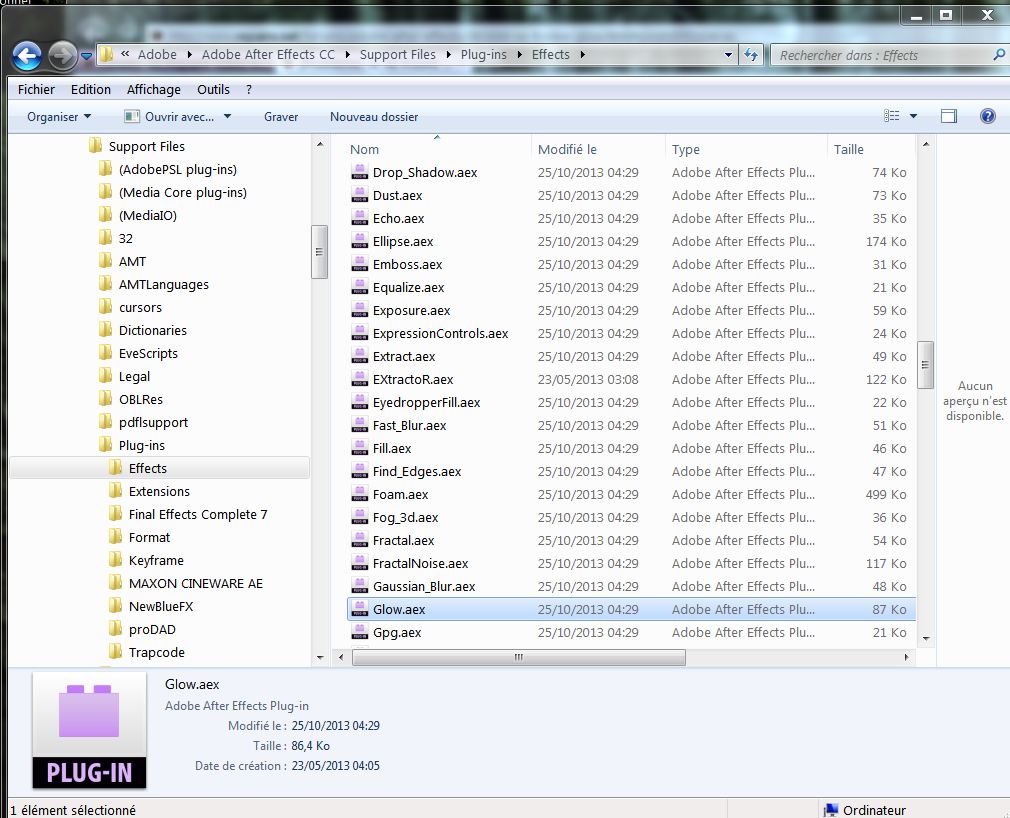Image resolution: width=1010 pixels, height=818 pixels.
Task: Open the Edition menu
Action: point(91,90)
